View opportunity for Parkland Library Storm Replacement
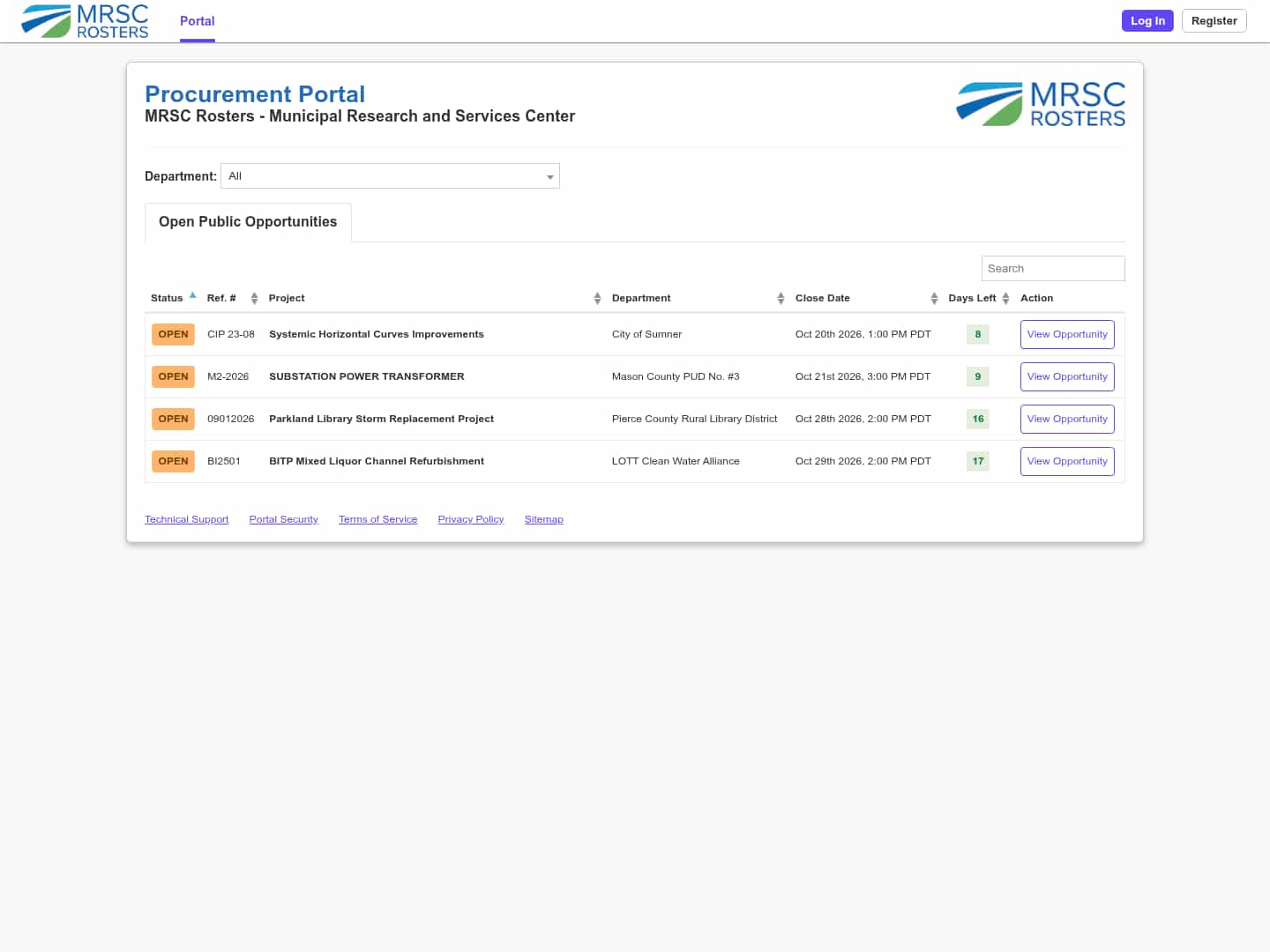This screenshot has height=952, width=1270. [x=1067, y=420]
